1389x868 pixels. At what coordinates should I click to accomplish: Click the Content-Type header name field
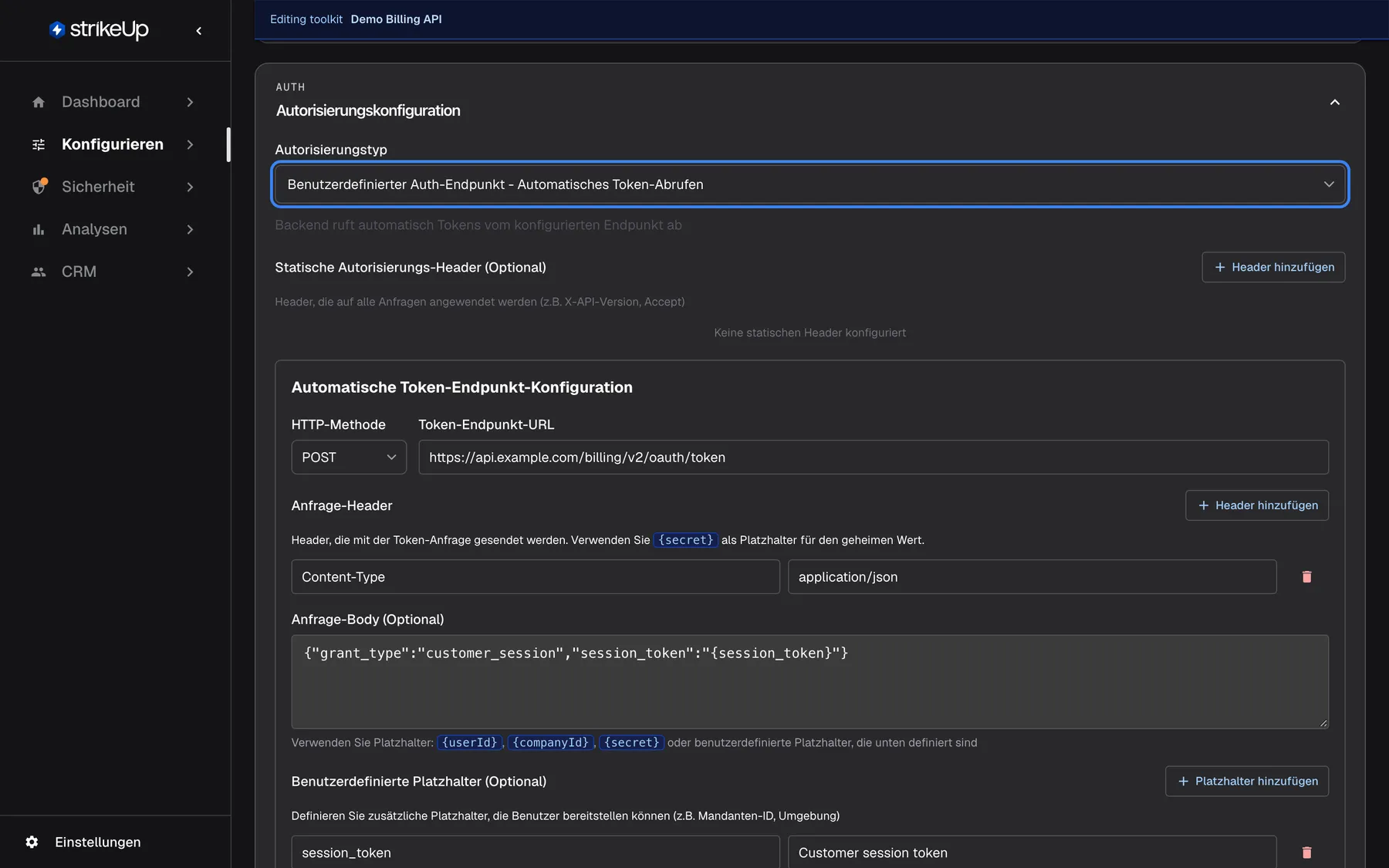click(x=536, y=577)
